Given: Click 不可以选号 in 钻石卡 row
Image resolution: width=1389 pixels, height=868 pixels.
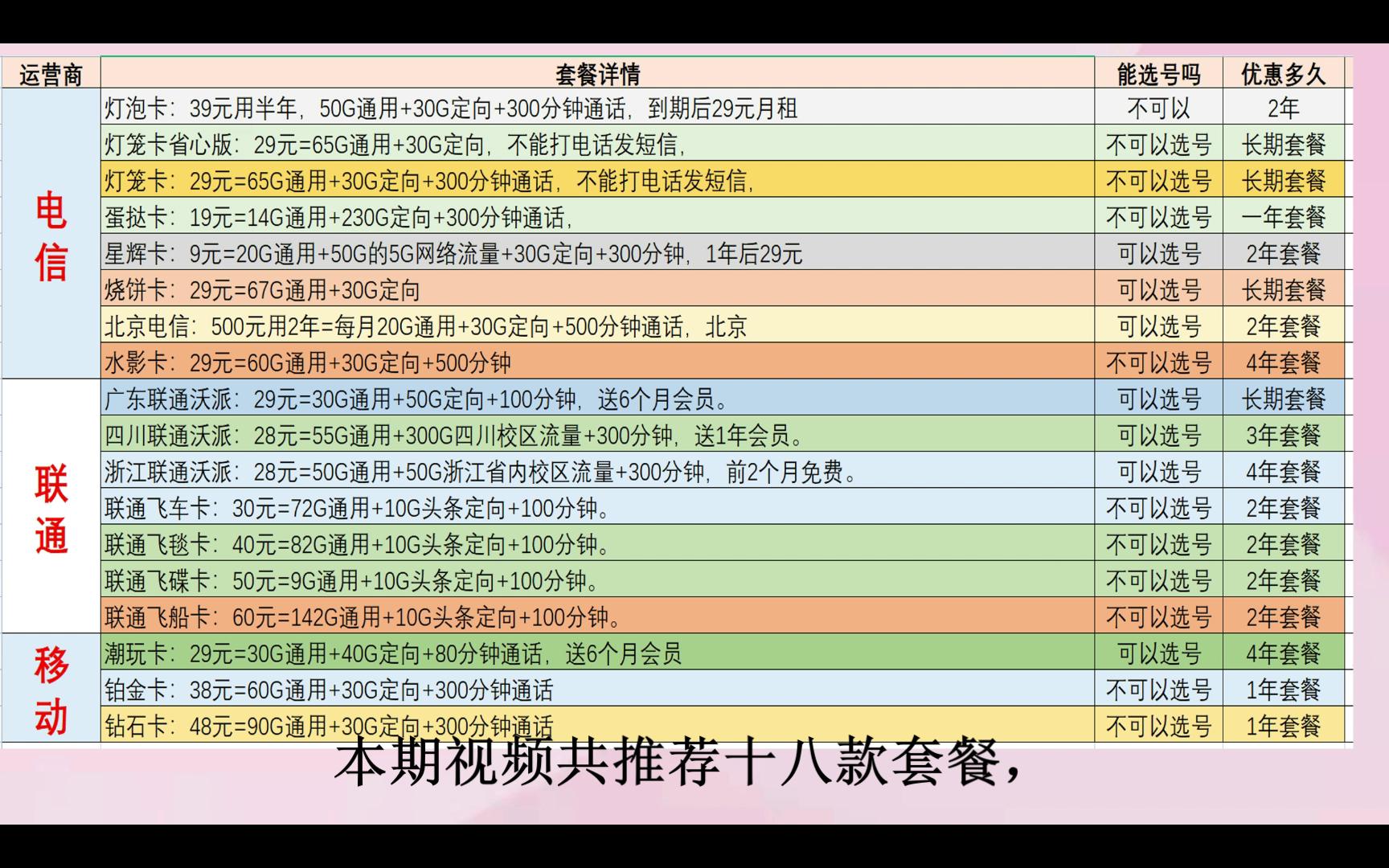Looking at the screenshot, I should click(x=1158, y=725).
